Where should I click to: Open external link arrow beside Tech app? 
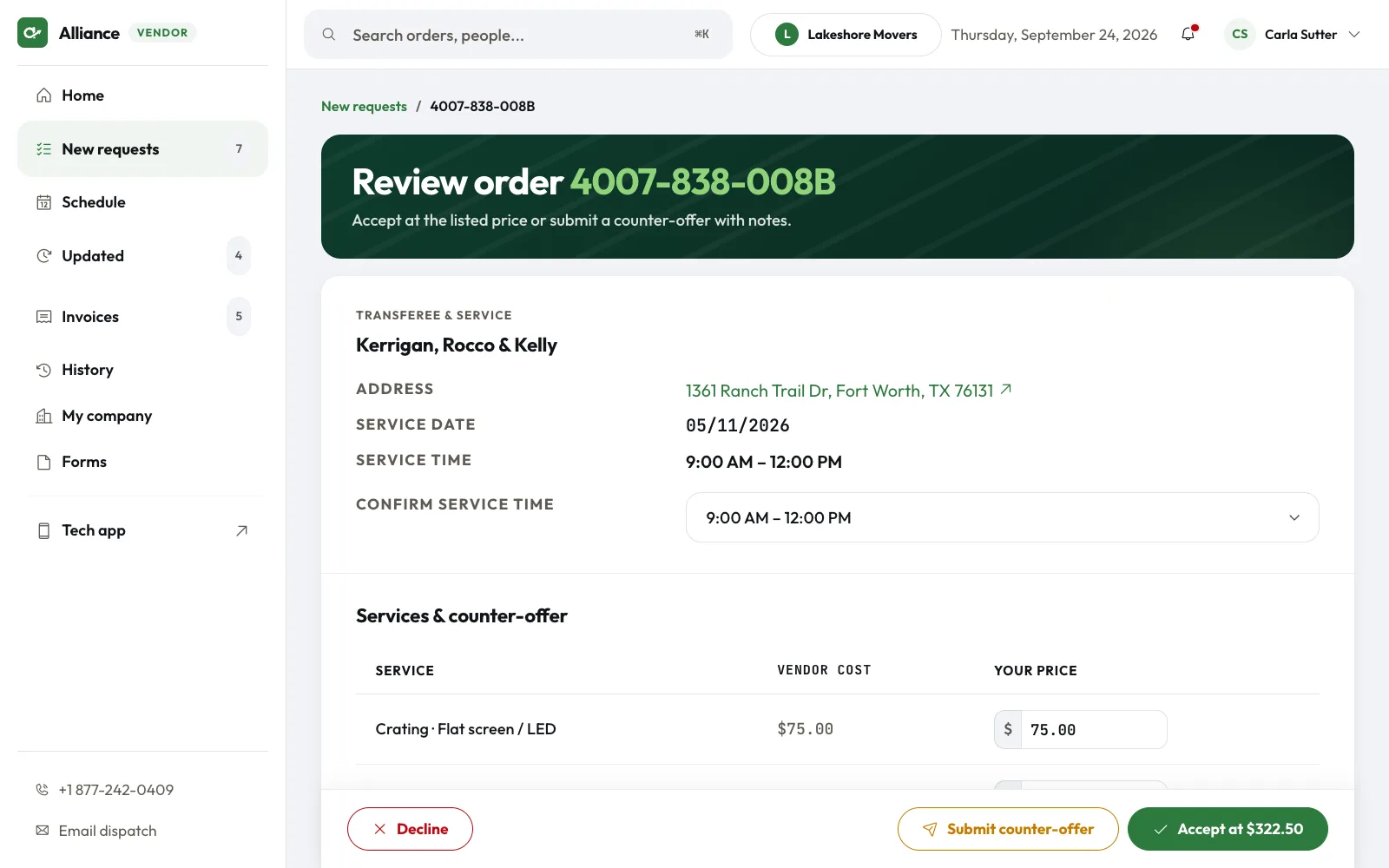(x=241, y=530)
